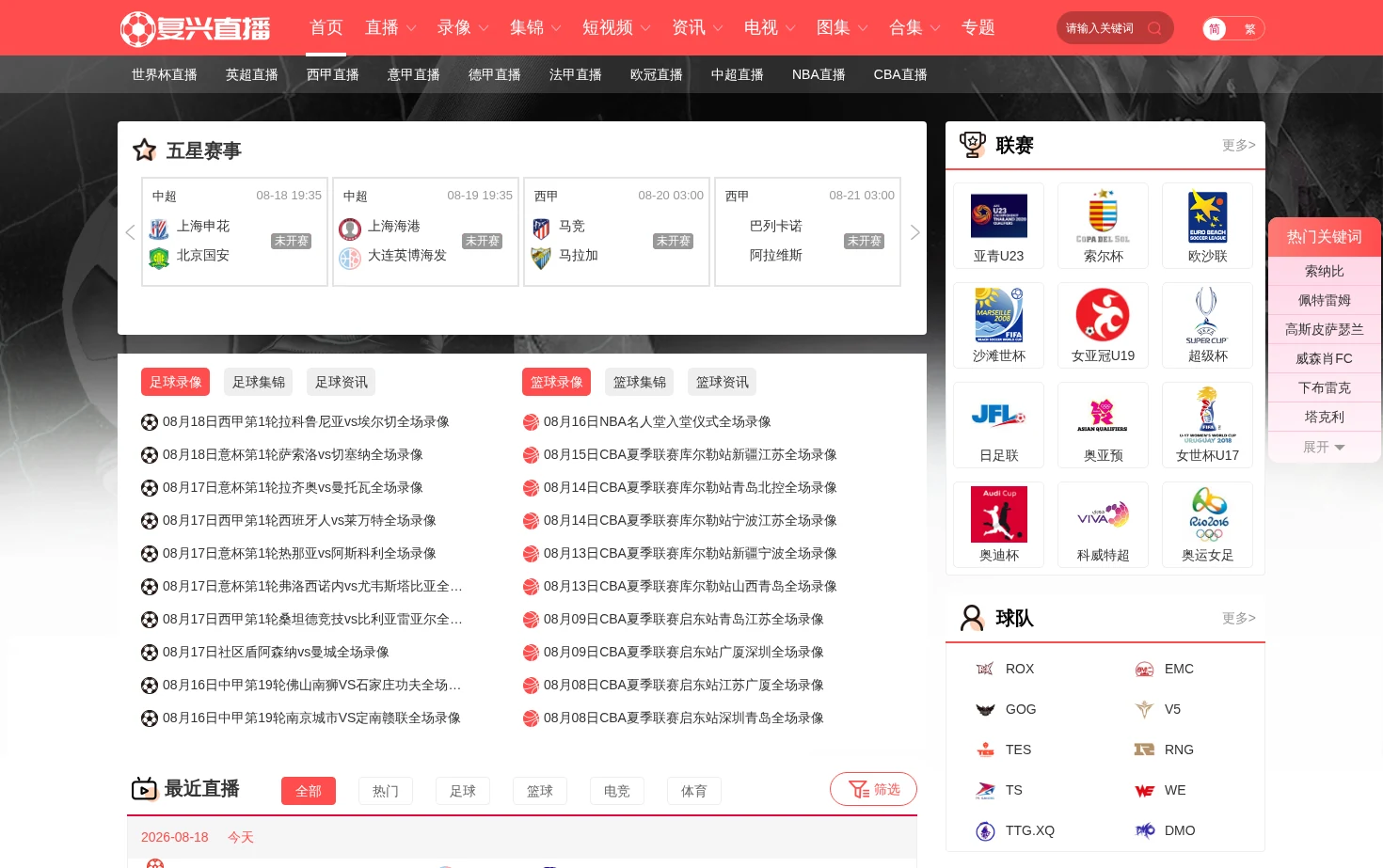Open 欧沙联 league logo
The image size is (1383, 868).
pyautogui.click(x=1208, y=216)
